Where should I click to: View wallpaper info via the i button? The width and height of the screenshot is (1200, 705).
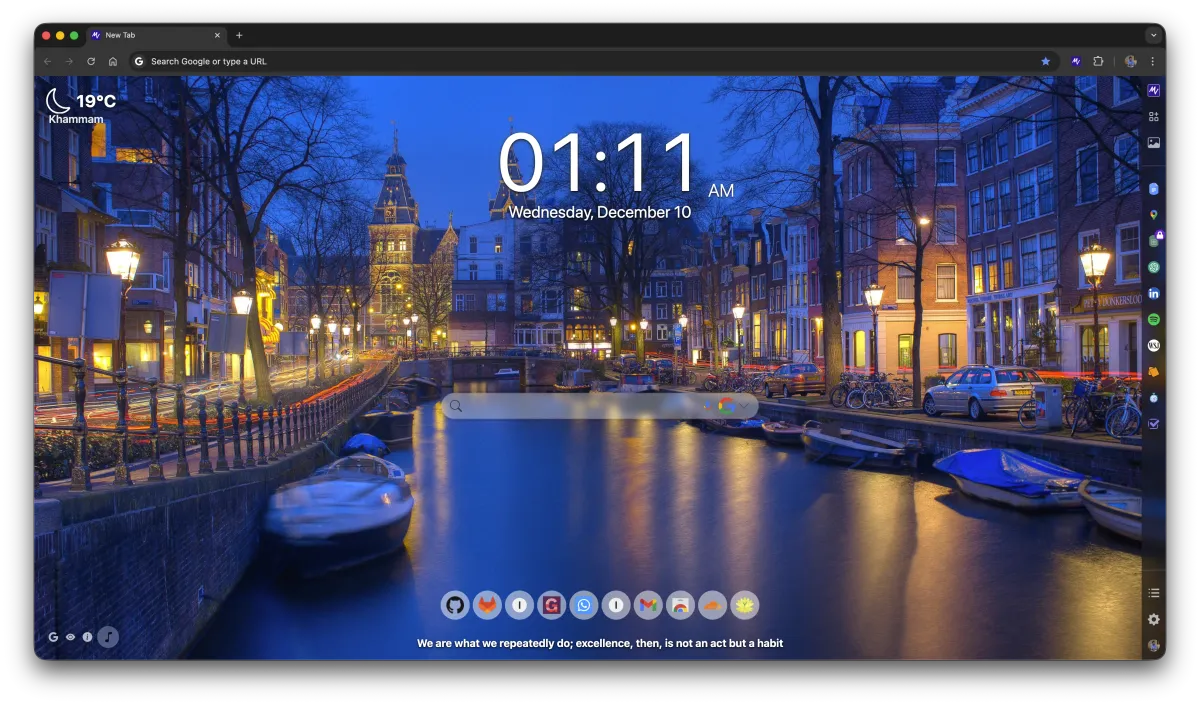89,636
